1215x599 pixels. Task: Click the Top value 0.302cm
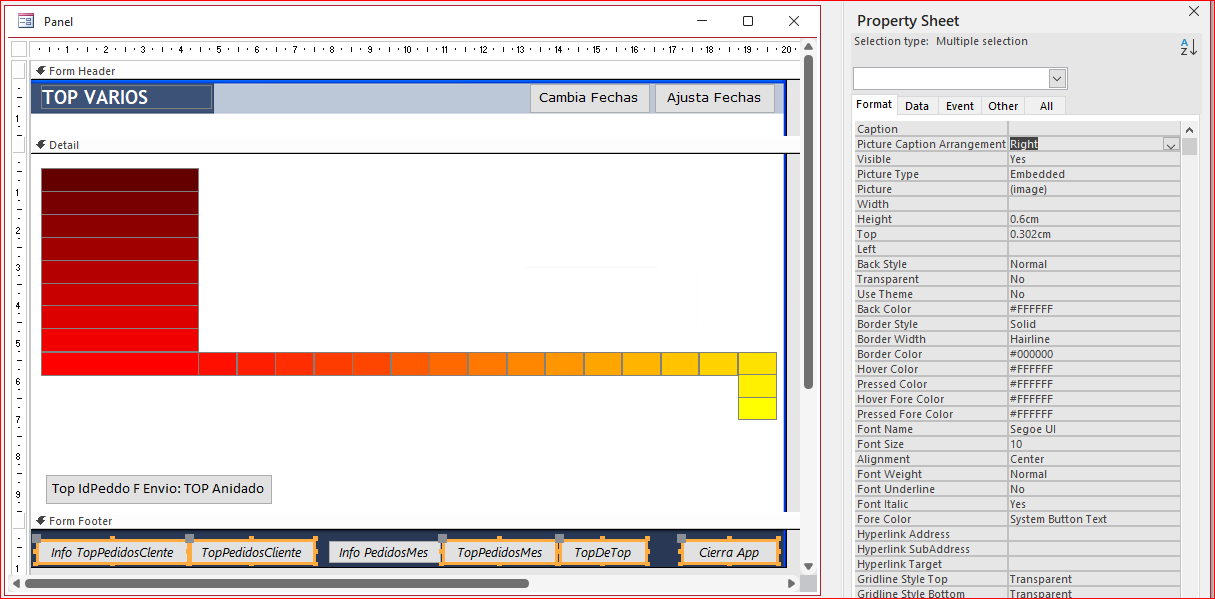[1093, 234]
